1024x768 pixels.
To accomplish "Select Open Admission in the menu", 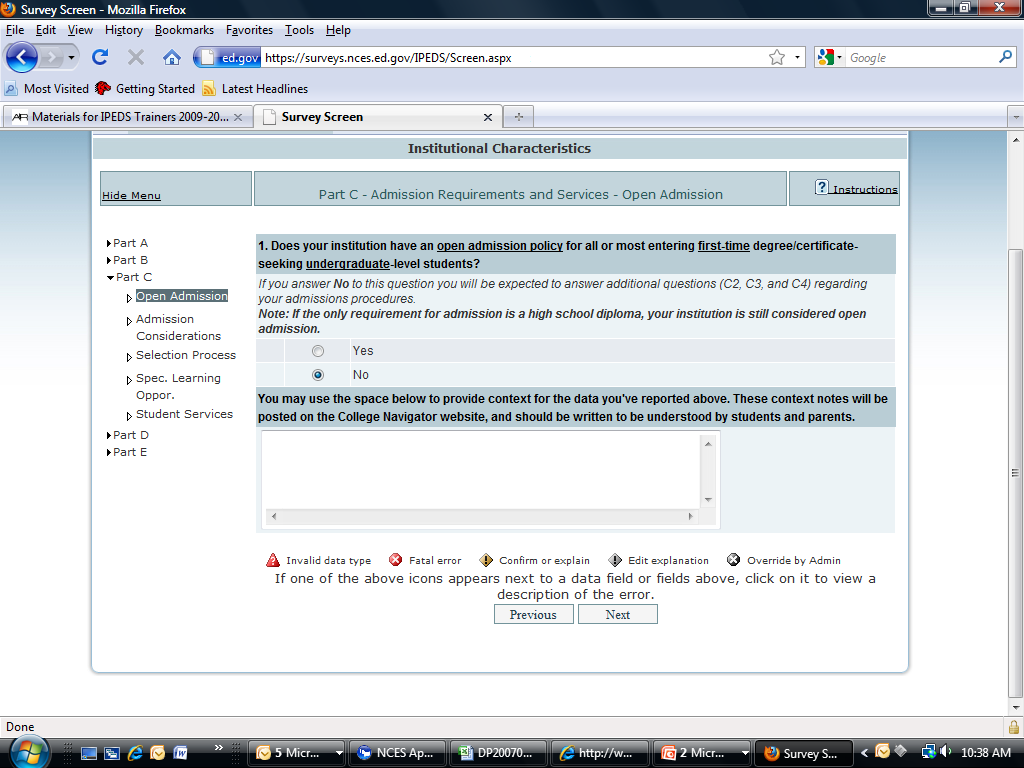I will point(182,296).
